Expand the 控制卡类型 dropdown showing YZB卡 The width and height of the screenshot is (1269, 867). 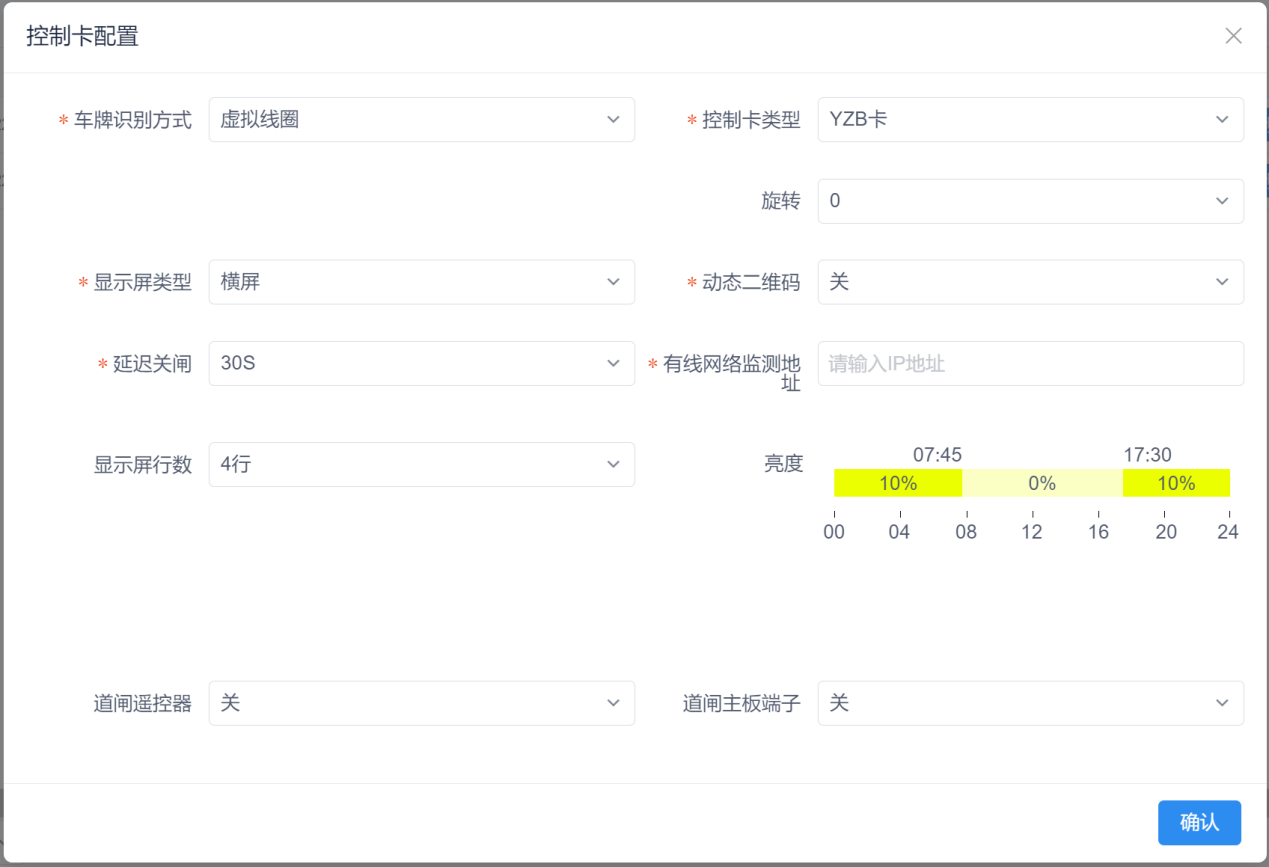(1031, 120)
